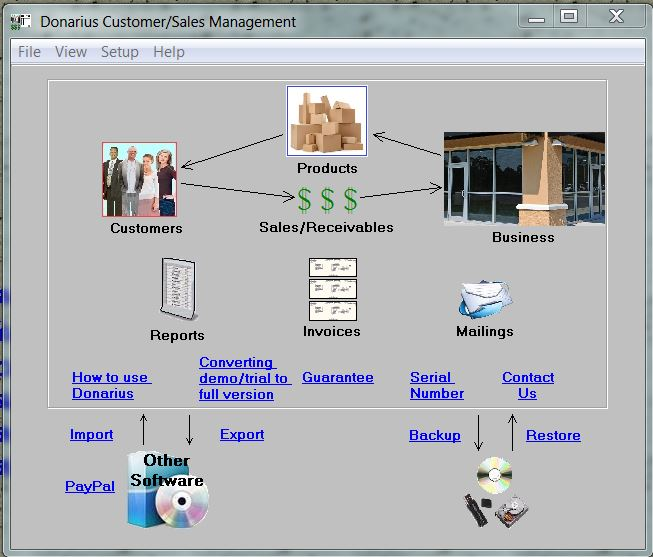Click the backup media disc and drive icon
The image size is (653, 557).
(x=496, y=492)
